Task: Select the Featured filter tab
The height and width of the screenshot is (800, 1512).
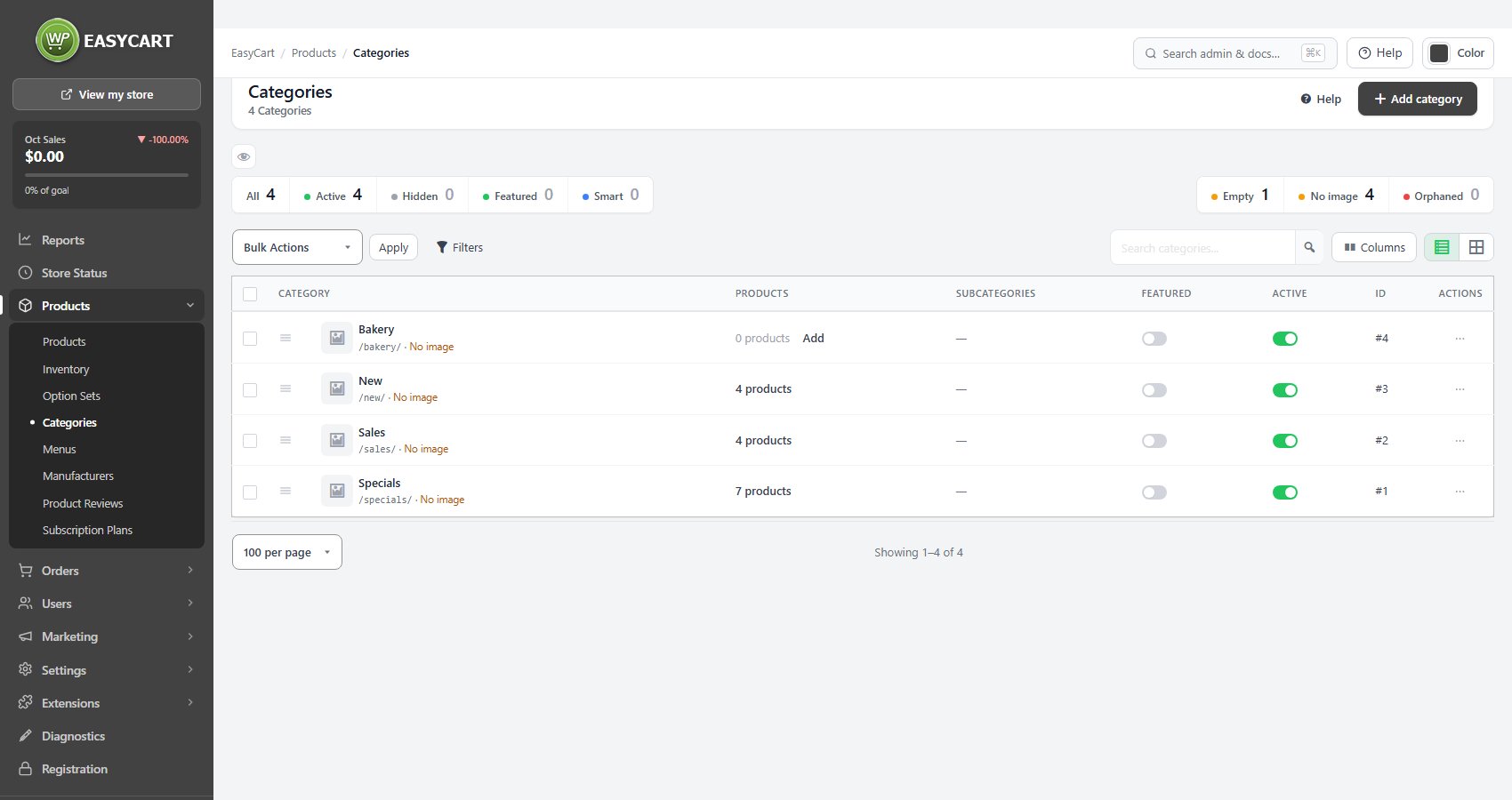Action: [x=518, y=196]
